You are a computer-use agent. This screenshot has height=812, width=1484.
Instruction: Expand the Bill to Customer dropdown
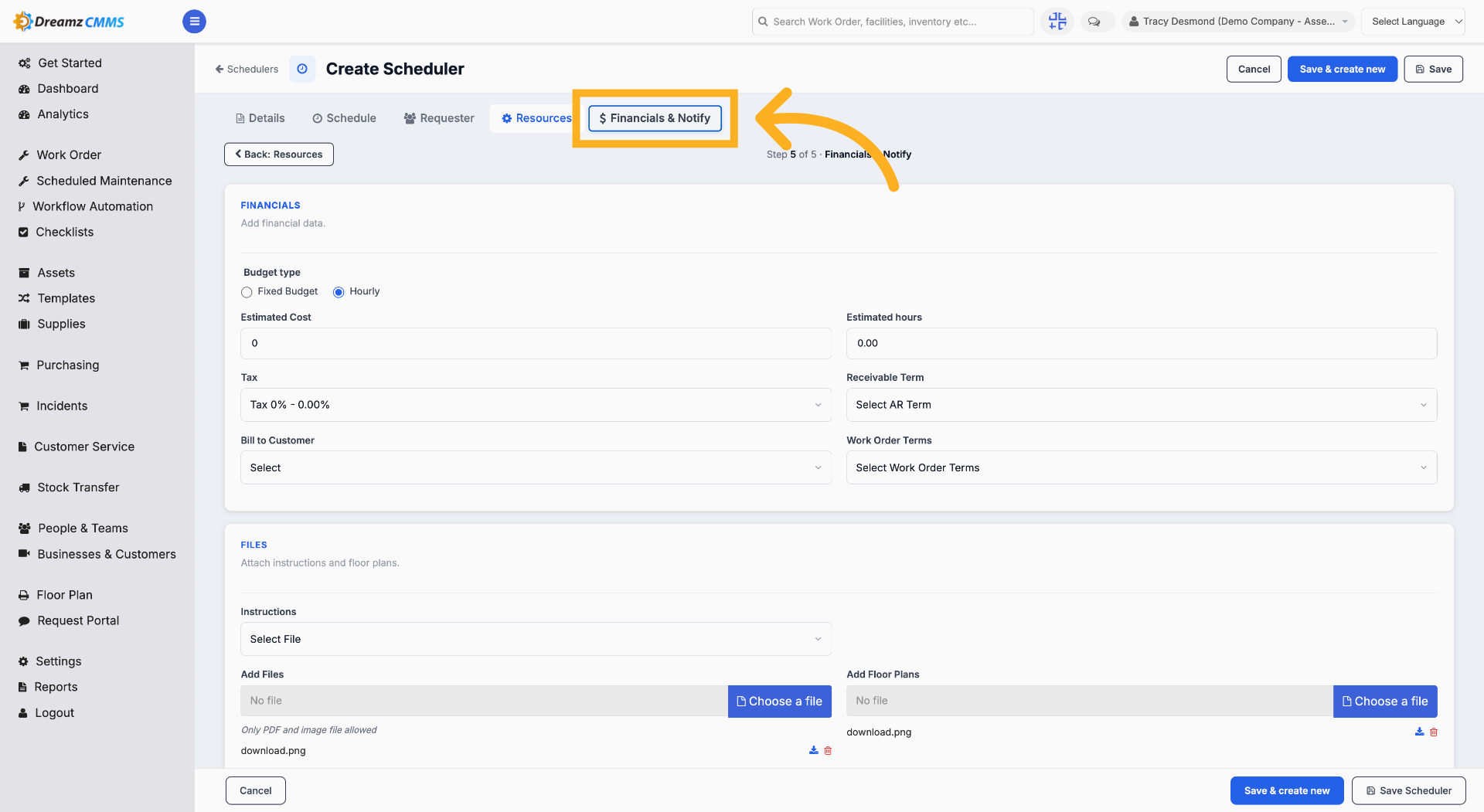pos(536,467)
